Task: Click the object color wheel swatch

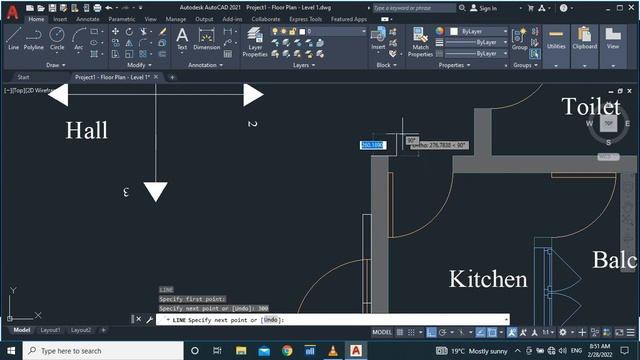Action: pyautogui.click(x=439, y=31)
